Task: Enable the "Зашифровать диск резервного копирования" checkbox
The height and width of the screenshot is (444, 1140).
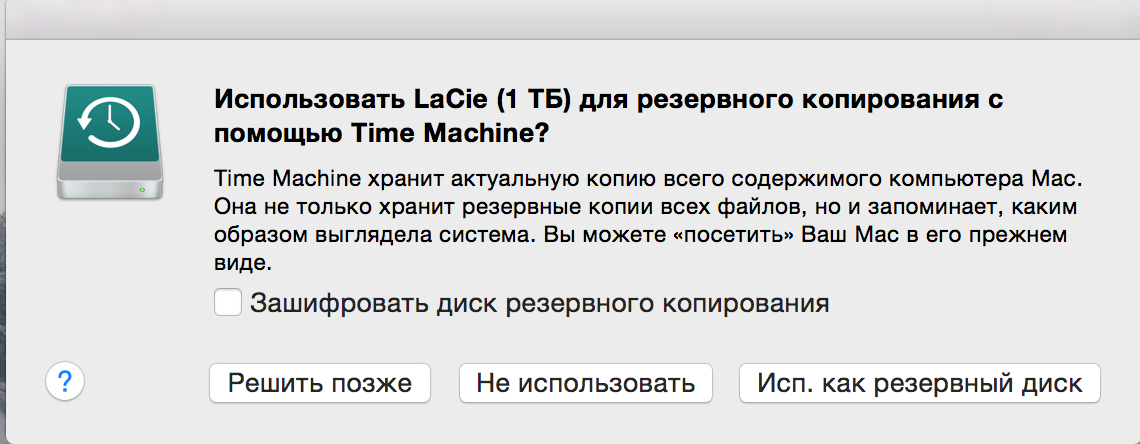Action: [x=228, y=302]
